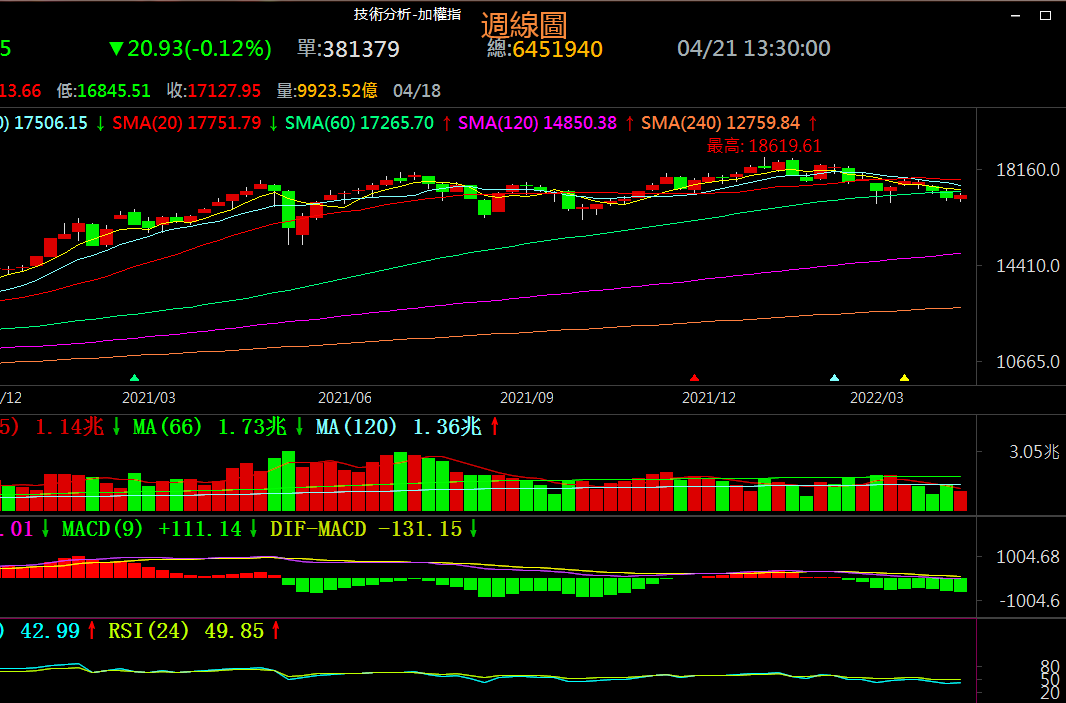Select the cyan triangle marker on the date axis
1066x703 pixels.
pos(835,378)
